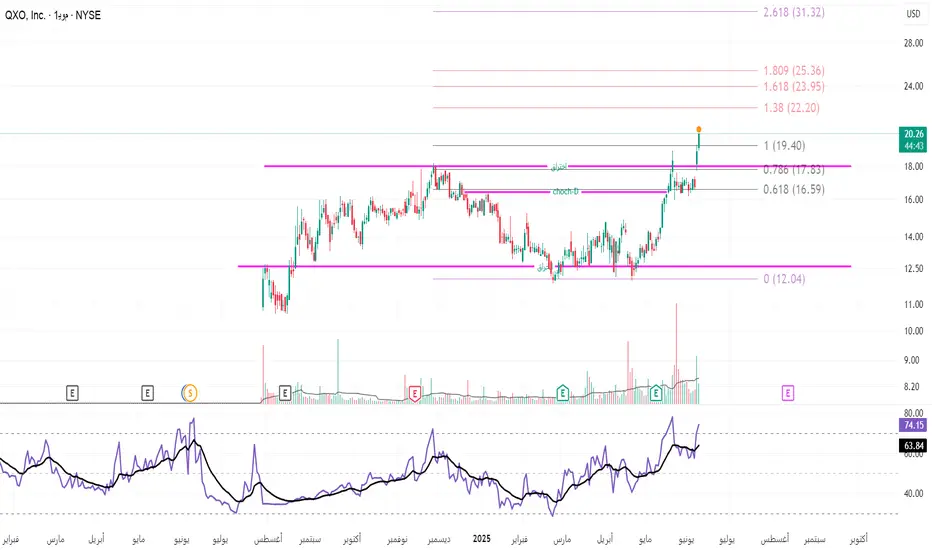Open the green earnings E marker near May 2025
Screen dimensions: 932x550
tap(656, 393)
